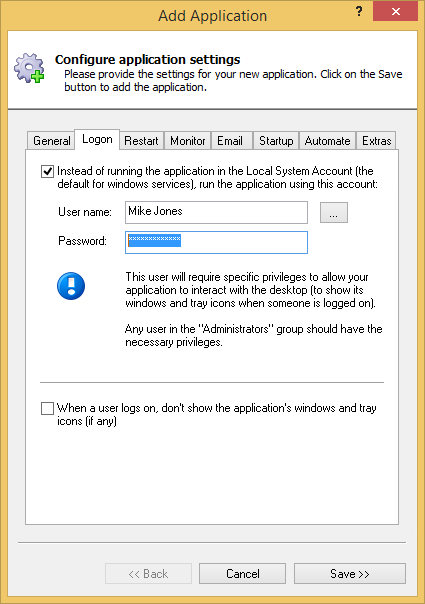The height and width of the screenshot is (604, 425).
Task: Click the << Back button
Action: click(148, 574)
